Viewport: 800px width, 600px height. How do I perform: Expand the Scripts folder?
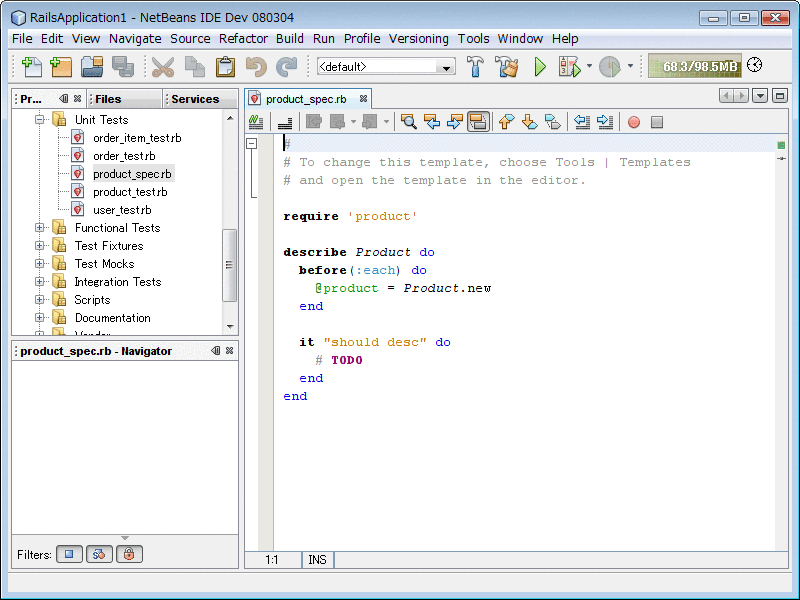(x=39, y=299)
